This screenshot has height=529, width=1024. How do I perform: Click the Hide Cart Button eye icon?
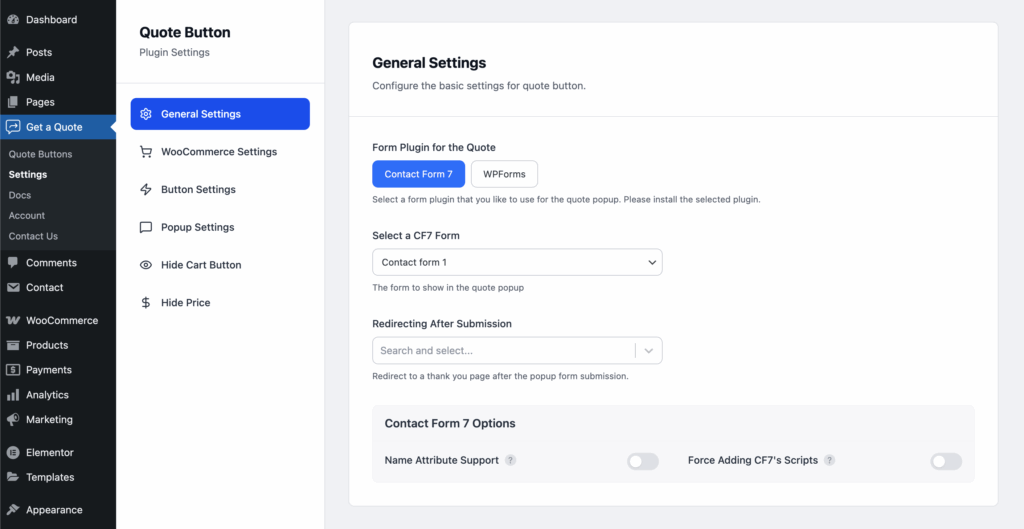(x=146, y=265)
